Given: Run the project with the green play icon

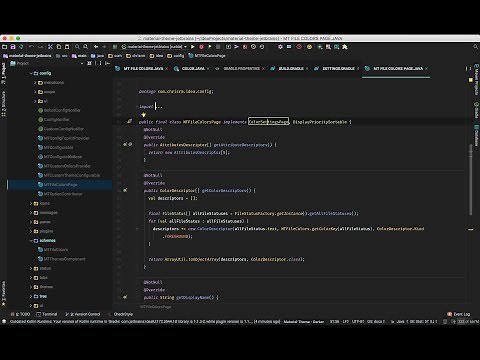Looking at the screenshot, I should [x=193, y=47].
